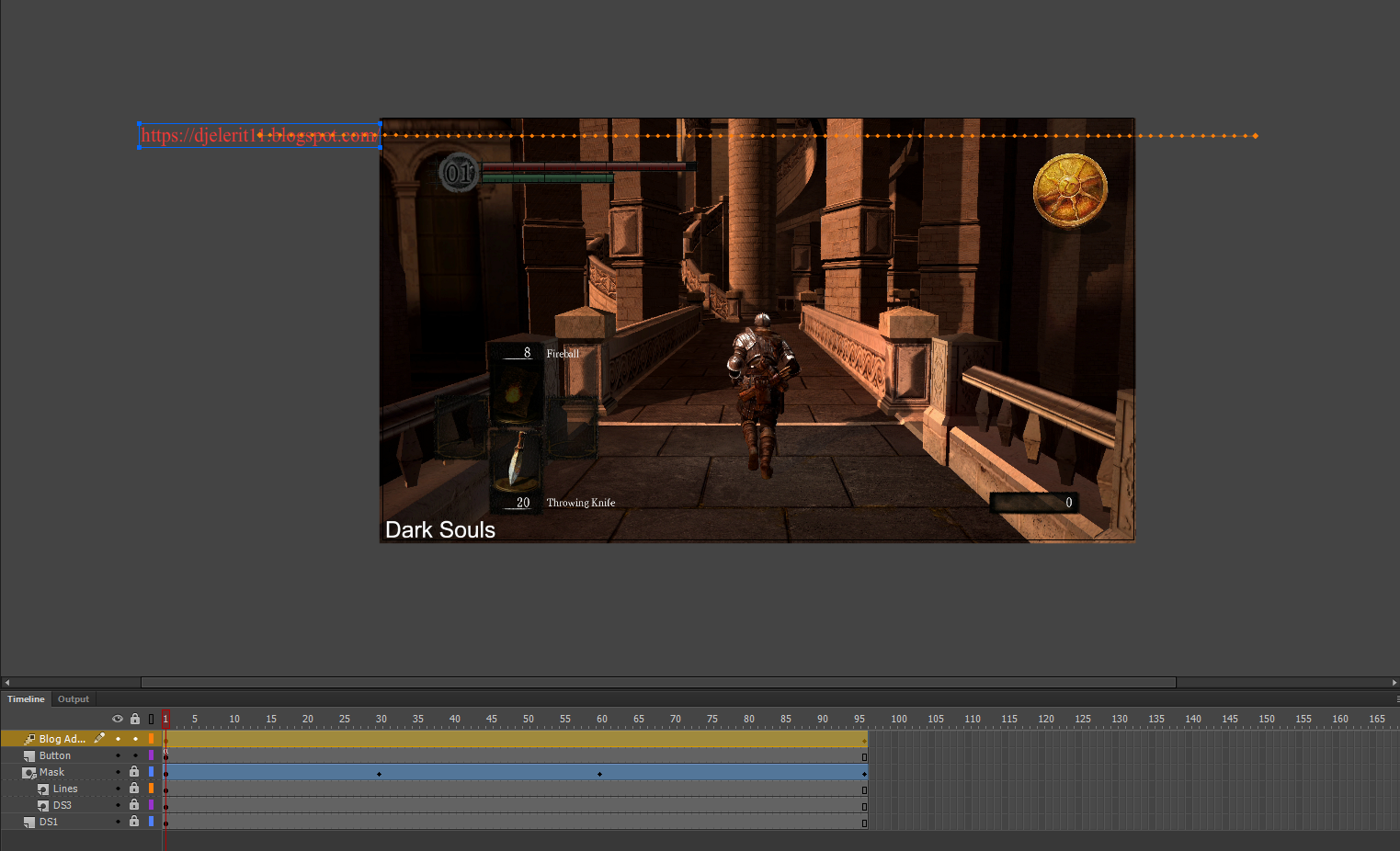Switch to the Timeline tab
Image resolution: width=1400 pixels, height=851 pixels.
tap(26, 699)
